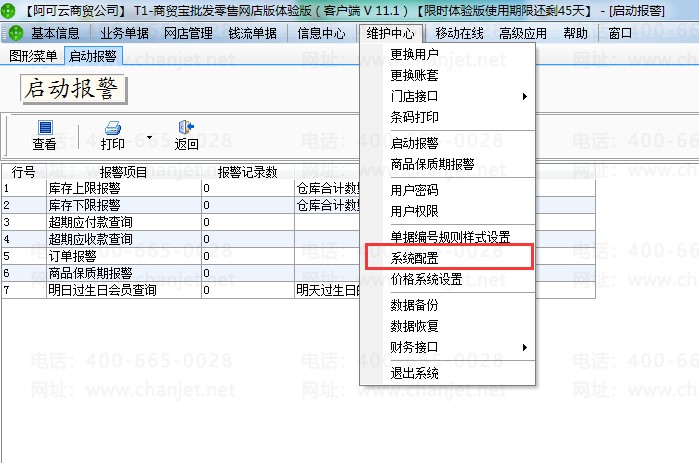
Task: Click row number 1 cell
Action: tap(24, 188)
